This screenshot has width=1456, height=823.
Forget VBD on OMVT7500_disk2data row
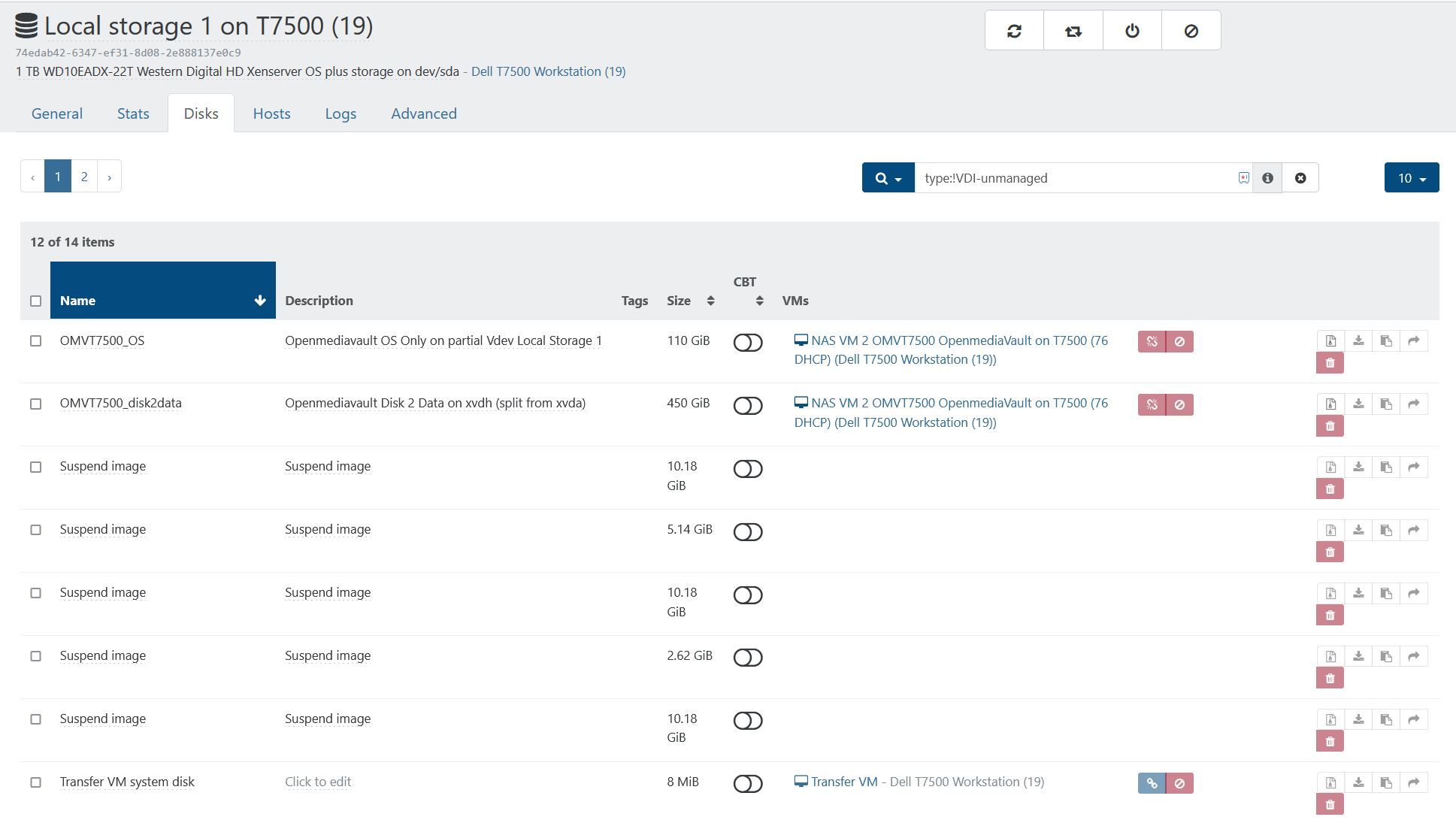tap(1179, 404)
